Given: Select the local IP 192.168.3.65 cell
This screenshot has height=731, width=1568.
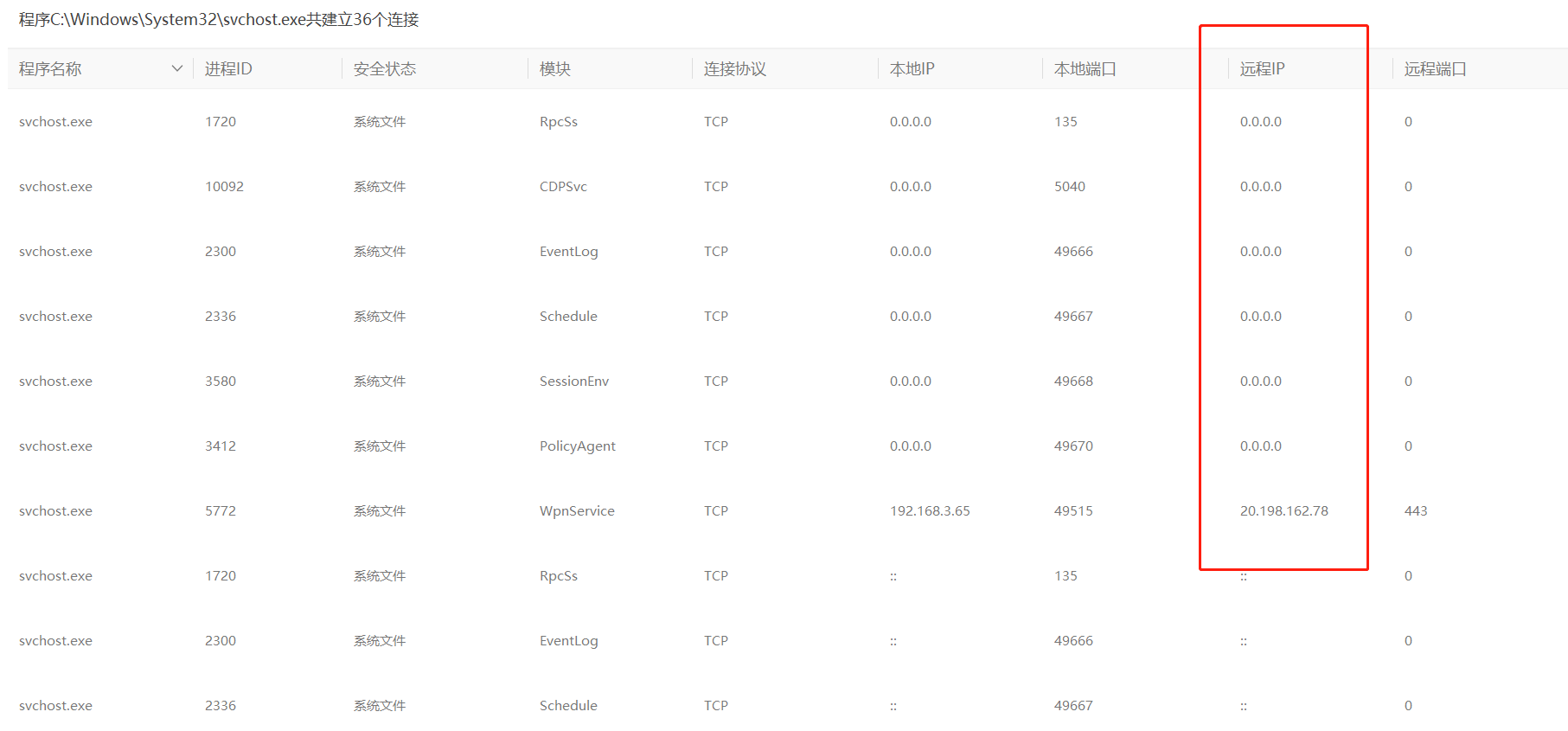Looking at the screenshot, I should pos(930,511).
